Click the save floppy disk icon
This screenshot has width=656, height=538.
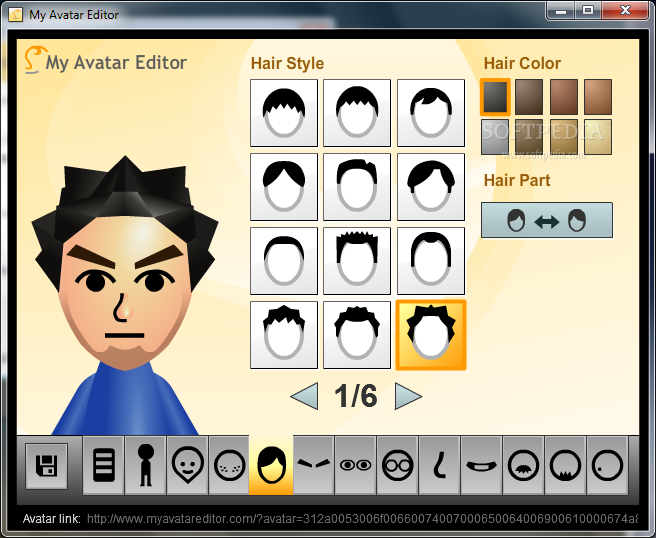(x=46, y=466)
